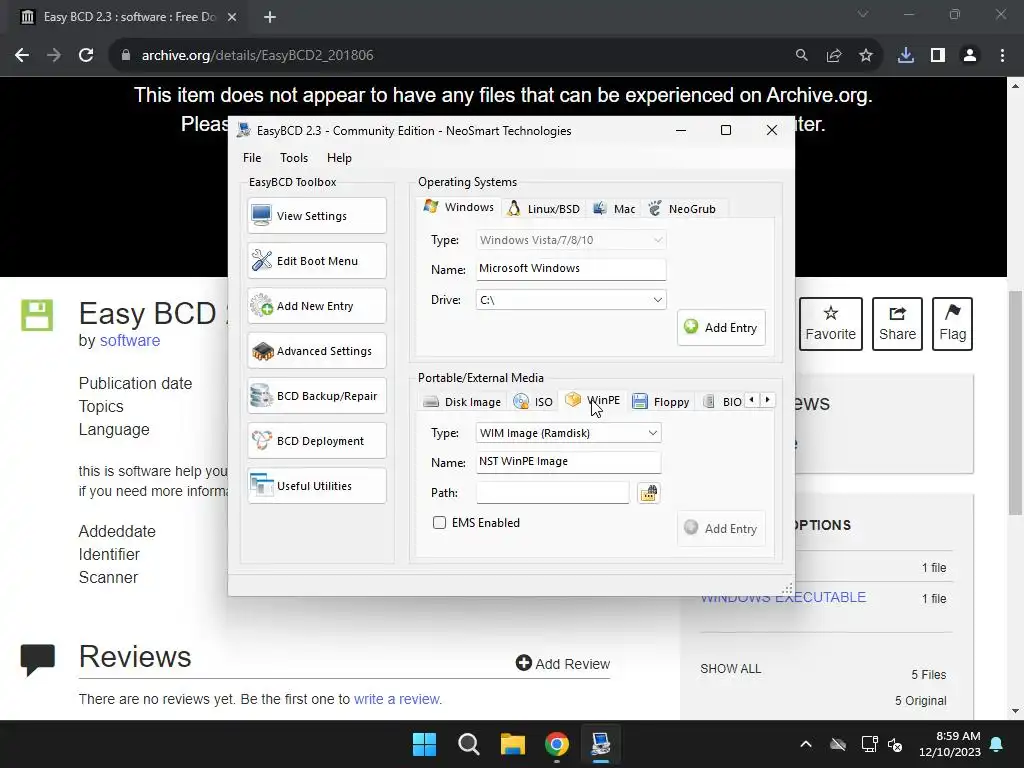Open Chrome downloads icon

906,56
